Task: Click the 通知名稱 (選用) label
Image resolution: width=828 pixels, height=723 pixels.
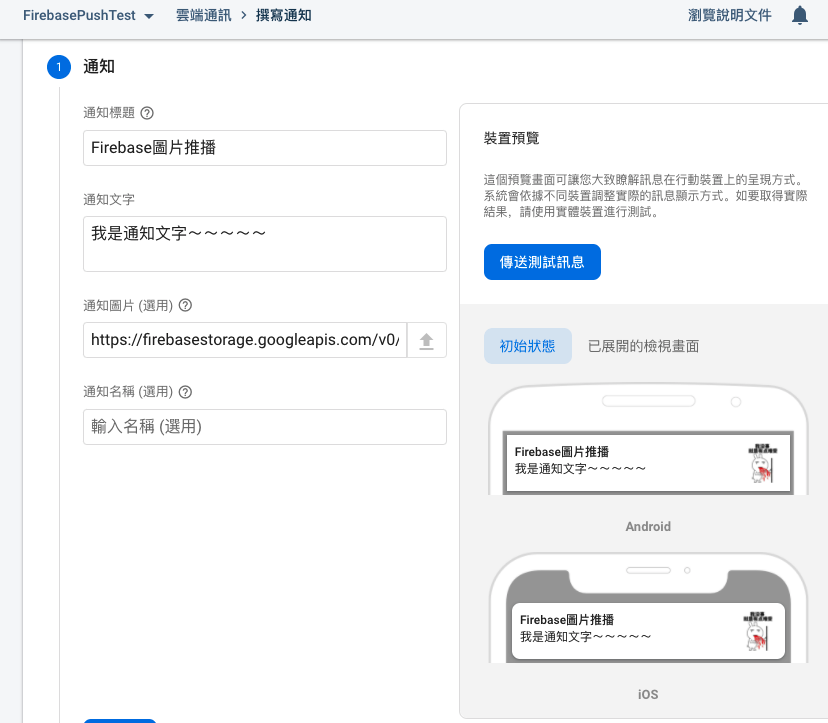Action: [x=128, y=392]
